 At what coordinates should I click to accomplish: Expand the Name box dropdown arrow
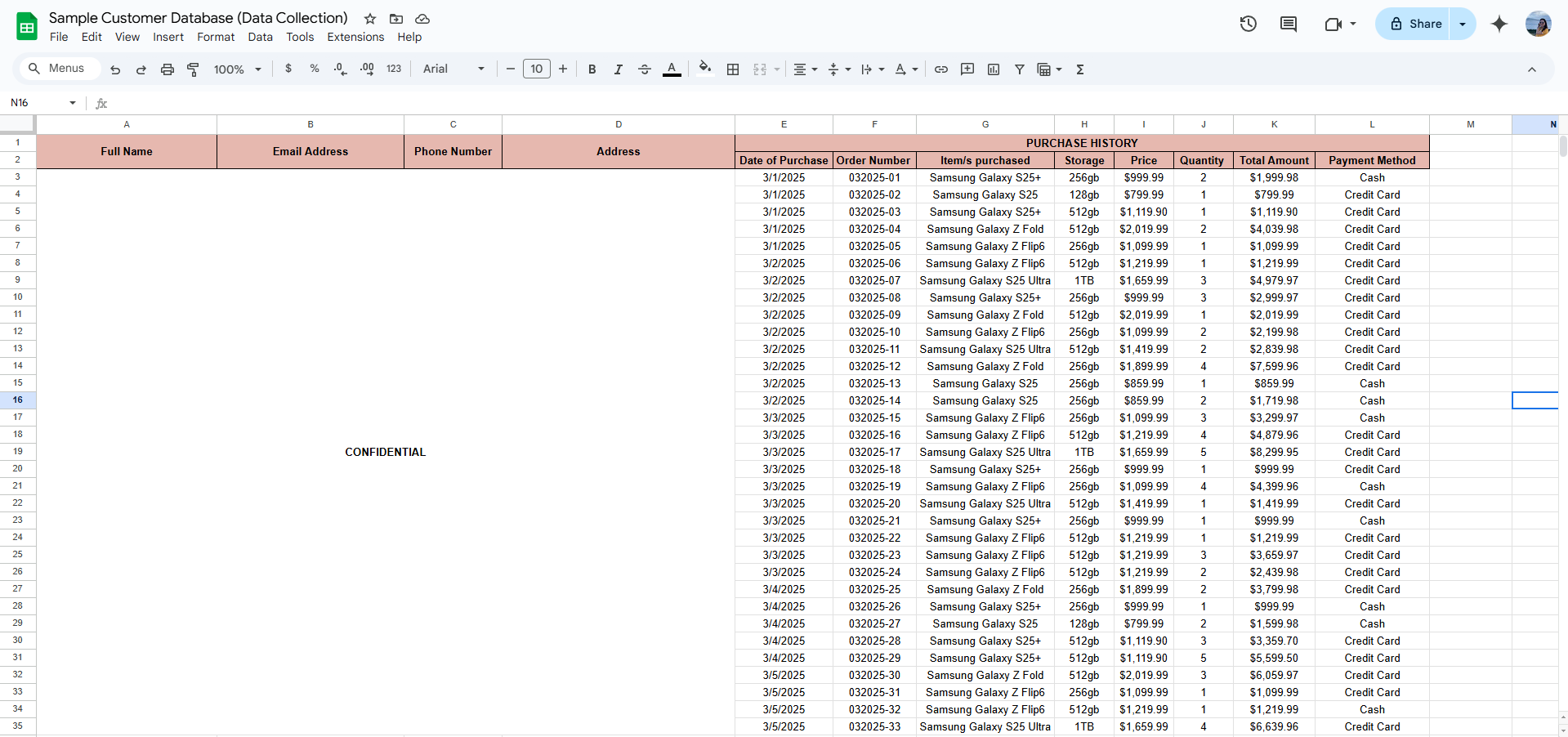click(x=73, y=103)
